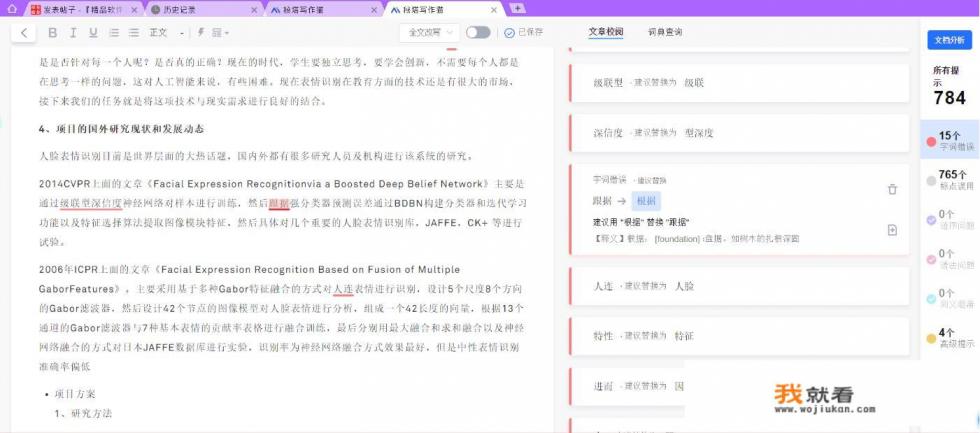Screen dimensions: 980x433
Task: Toggle italic formatting
Action: click(x=73, y=32)
